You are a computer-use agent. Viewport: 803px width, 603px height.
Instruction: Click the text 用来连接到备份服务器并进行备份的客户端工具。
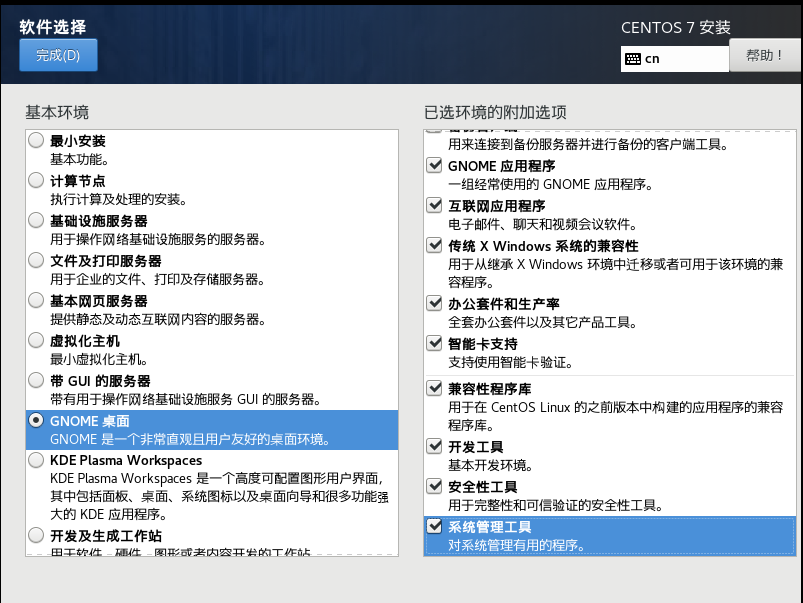pos(588,144)
